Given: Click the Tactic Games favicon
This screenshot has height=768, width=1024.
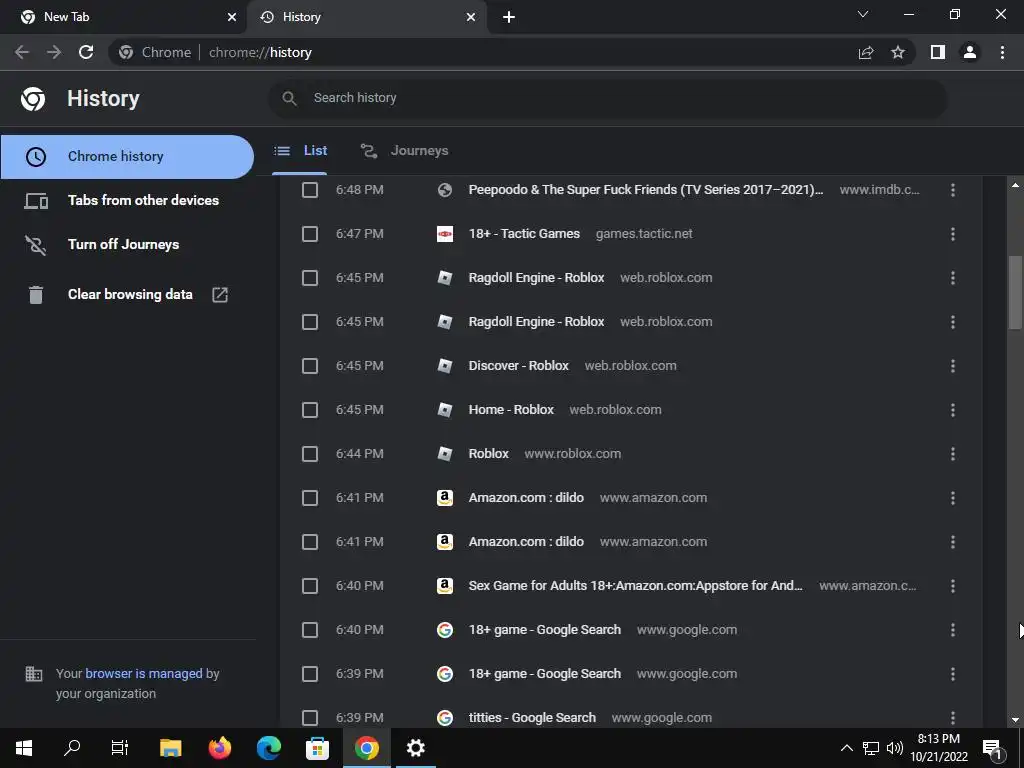Looking at the screenshot, I should [445, 234].
